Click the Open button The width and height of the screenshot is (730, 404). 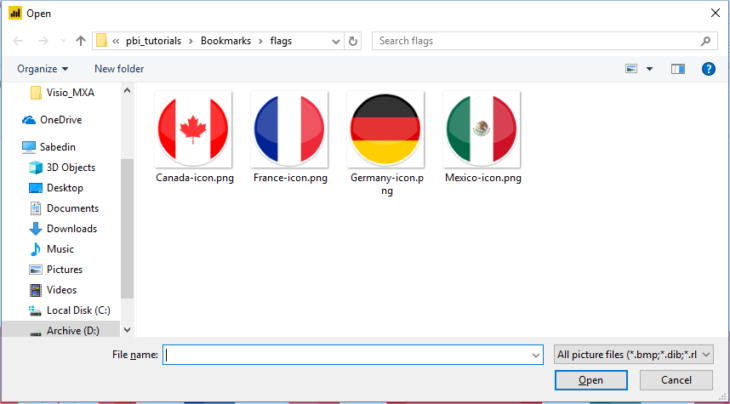pos(591,380)
